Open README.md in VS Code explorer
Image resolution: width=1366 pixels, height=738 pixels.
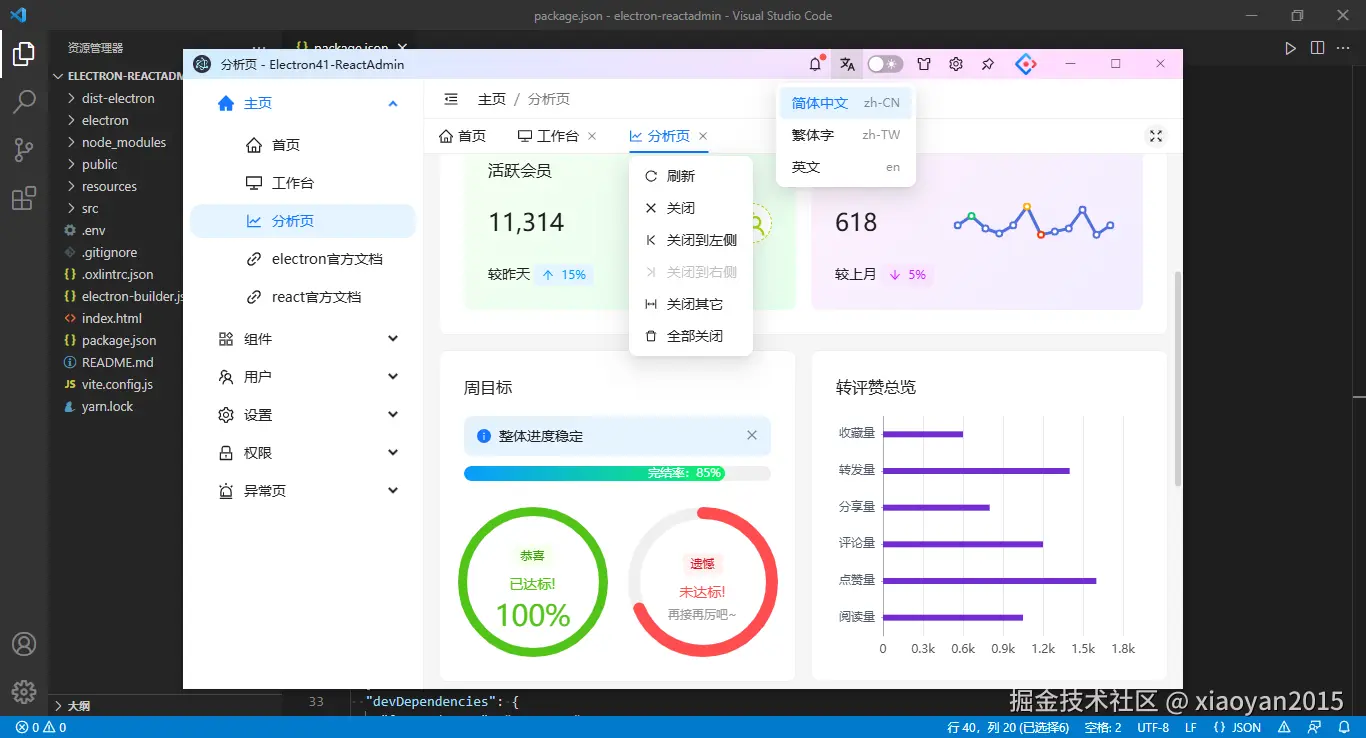(x=116, y=362)
